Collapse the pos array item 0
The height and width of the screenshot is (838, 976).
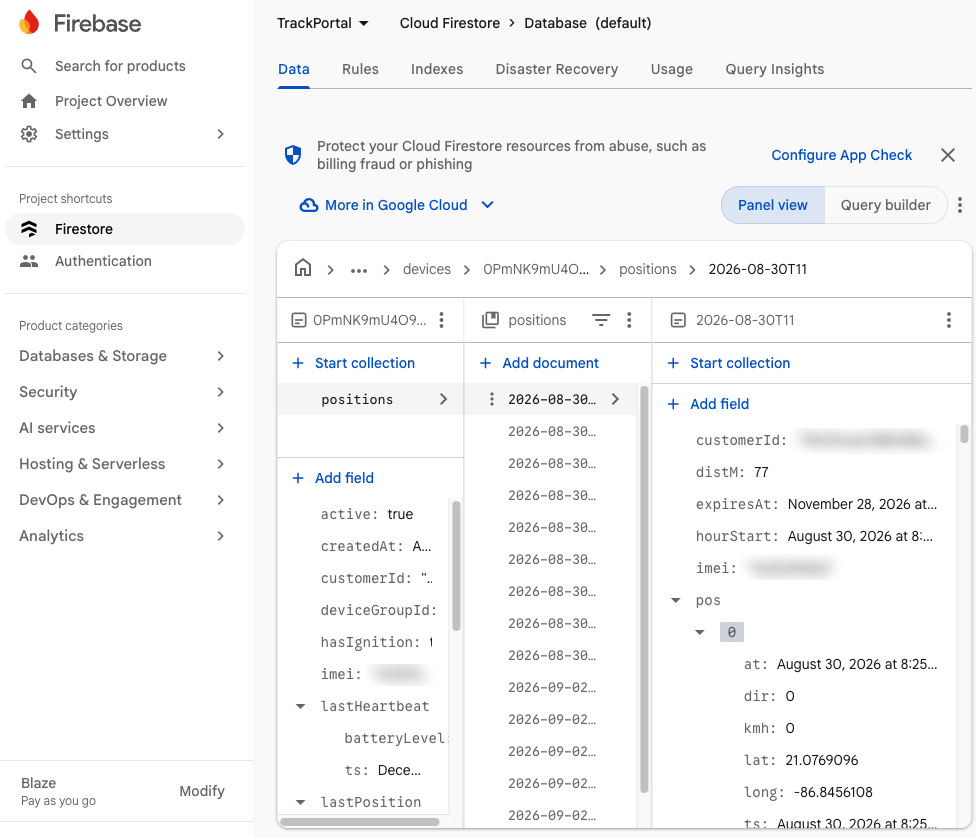(x=700, y=633)
